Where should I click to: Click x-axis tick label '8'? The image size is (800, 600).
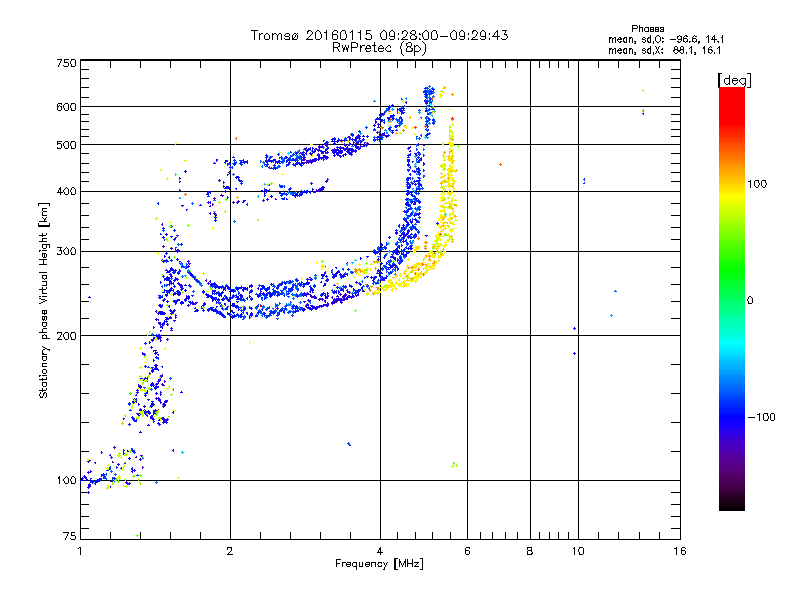[x=530, y=551]
